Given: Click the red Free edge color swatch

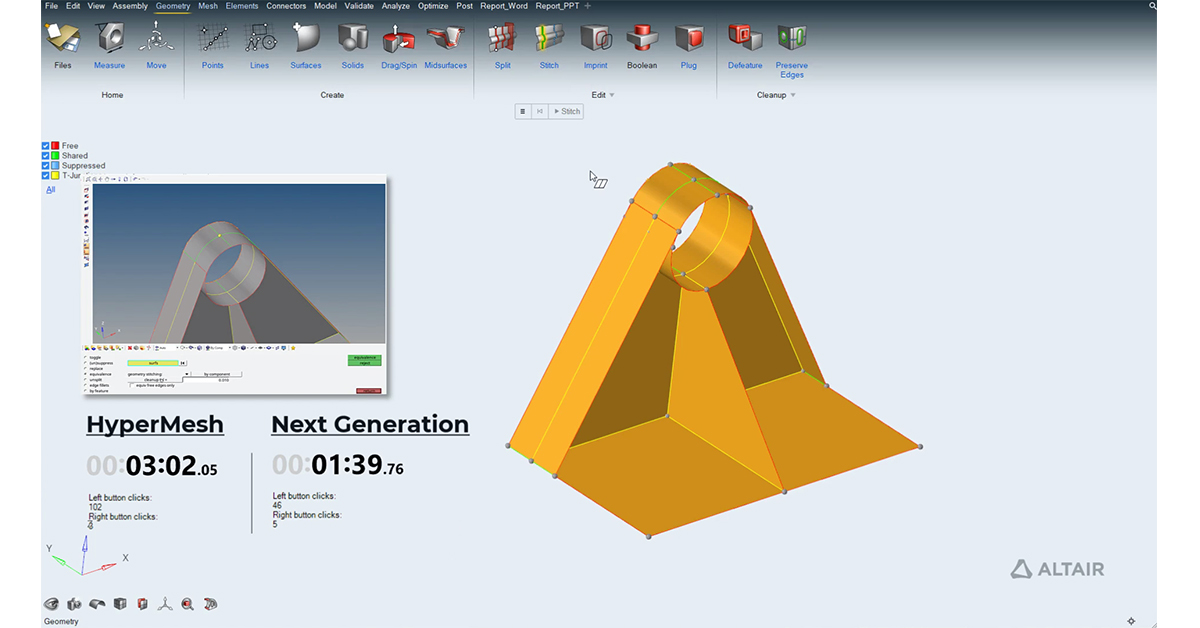Looking at the screenshot, I should click(x=55, y=146).
